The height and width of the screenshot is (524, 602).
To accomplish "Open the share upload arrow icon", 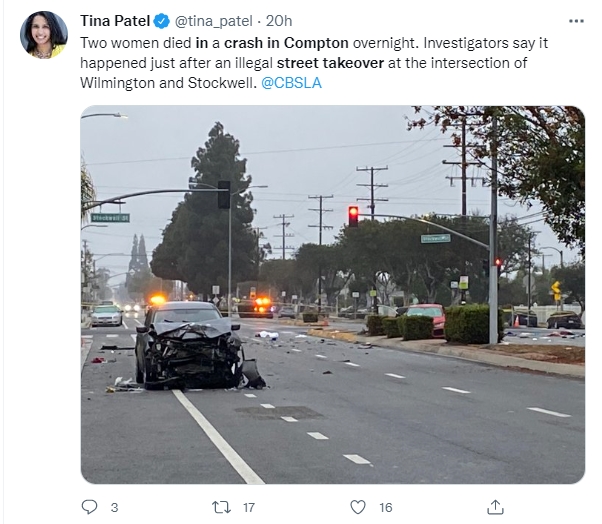I will coord(495,507).
